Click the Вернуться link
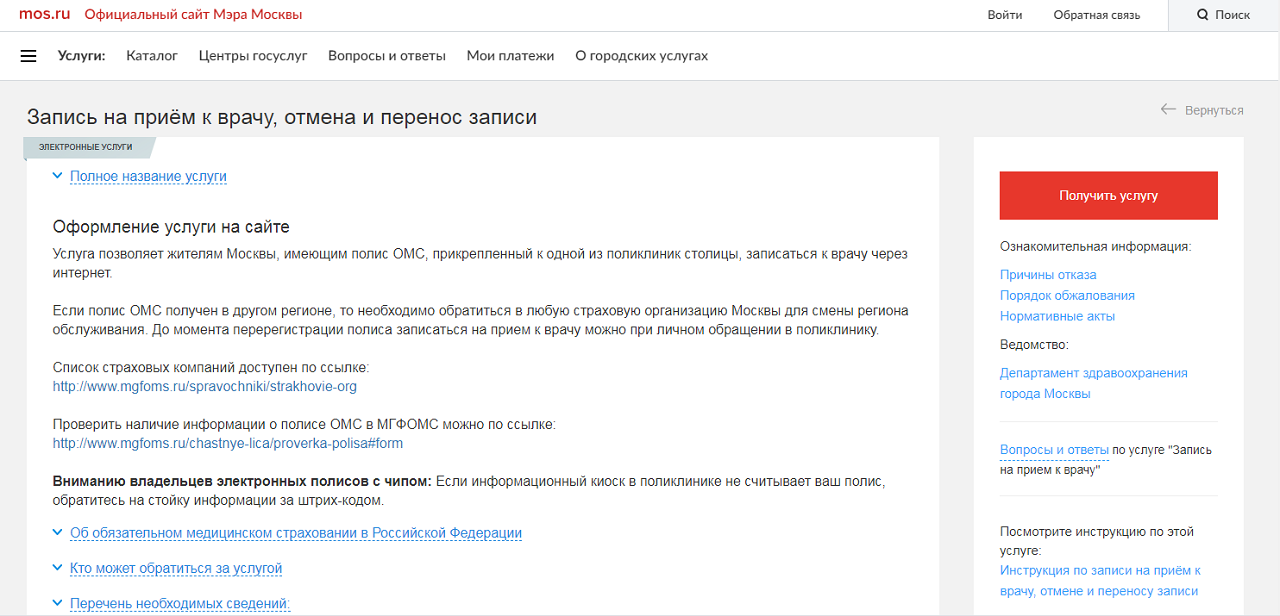Viewport: 1280px width, 616px height. (x=1214, y=110)
